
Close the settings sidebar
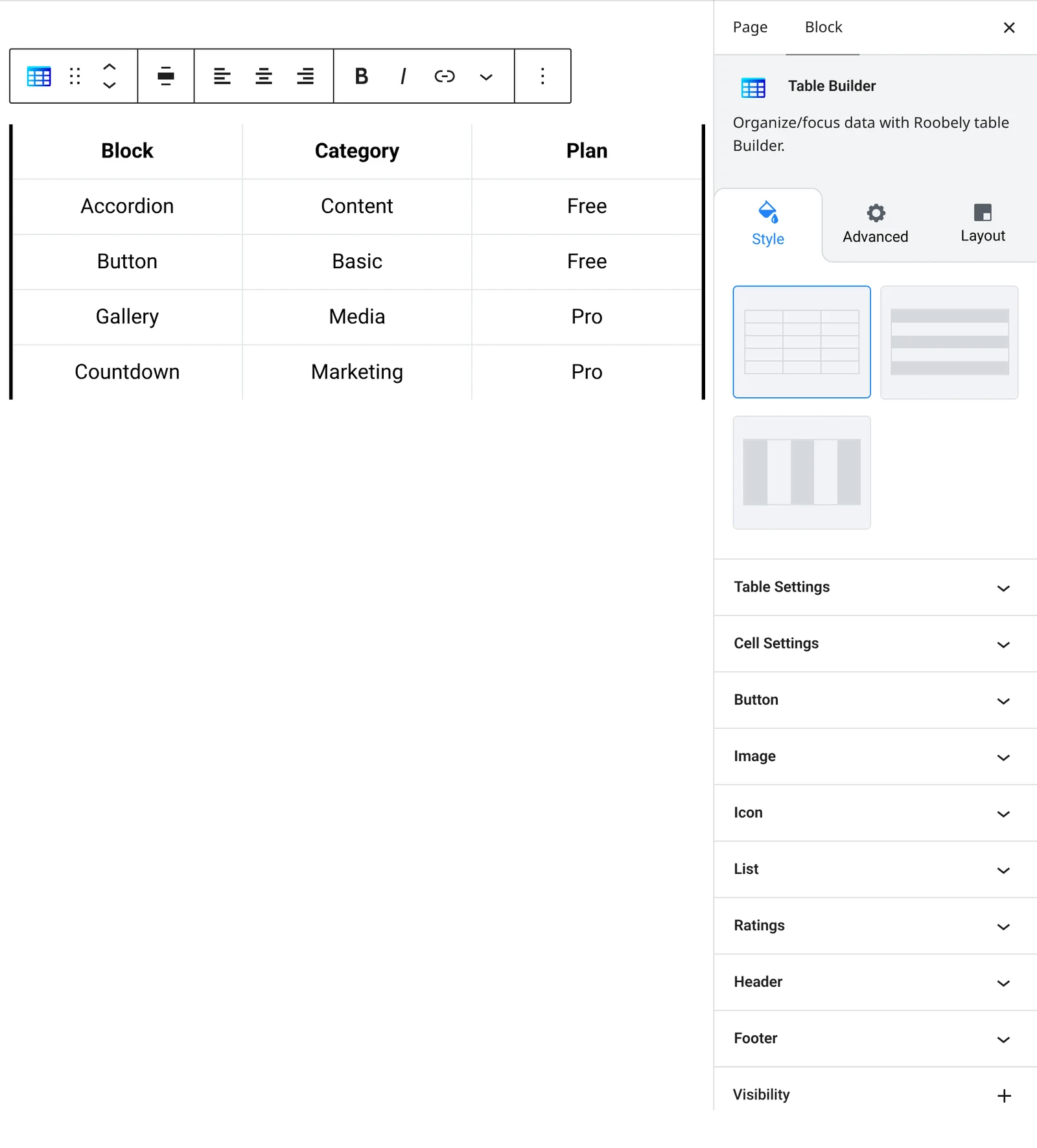[x=1009, y=28]
